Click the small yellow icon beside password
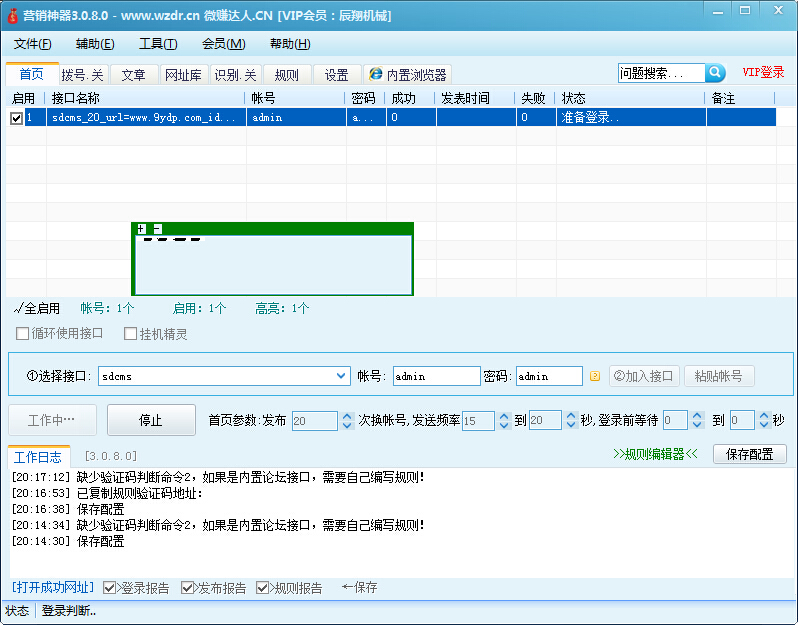Screen dimensions: 798x625 (595, 377)
